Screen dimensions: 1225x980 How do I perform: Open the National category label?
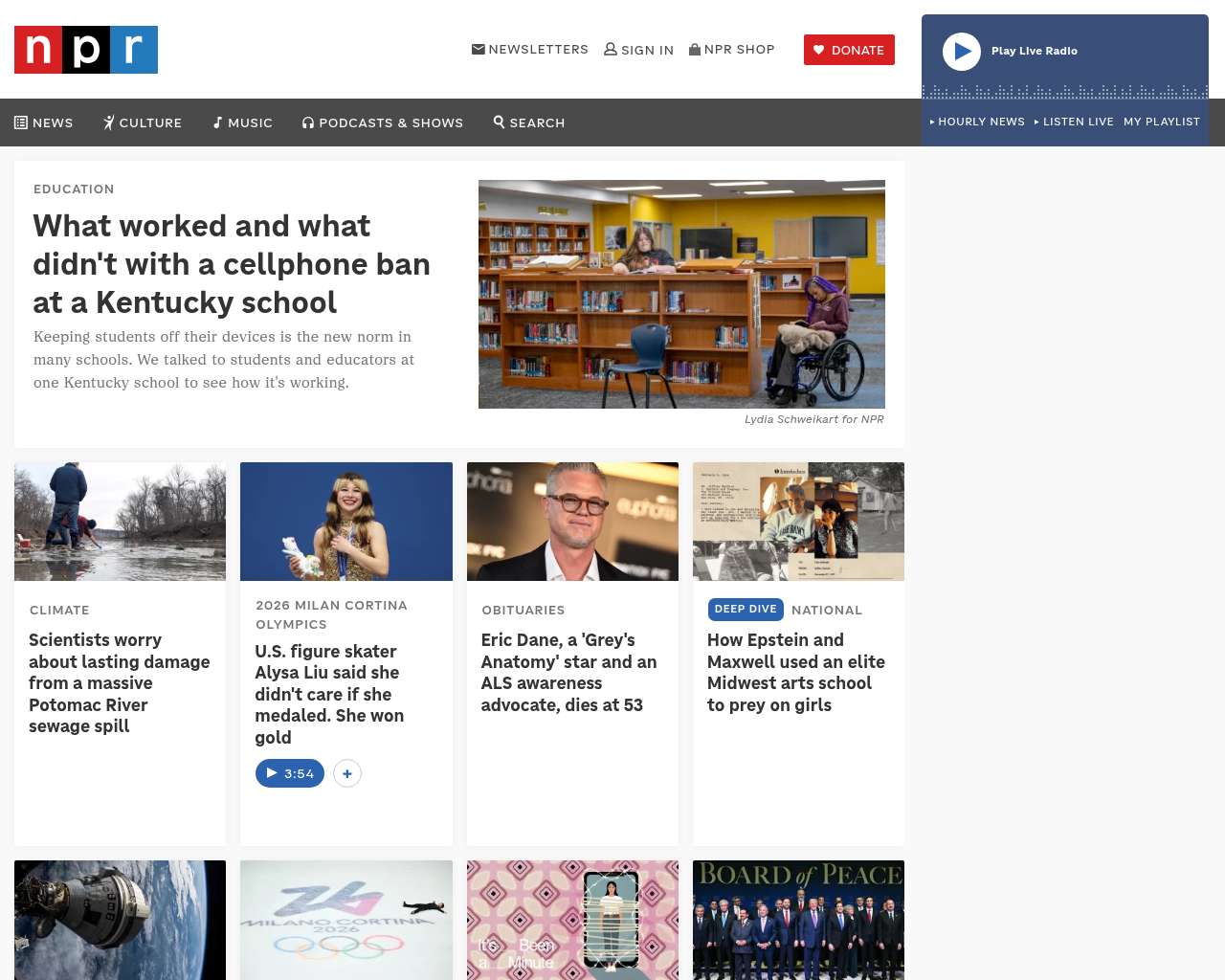click(x=827, y=611)
